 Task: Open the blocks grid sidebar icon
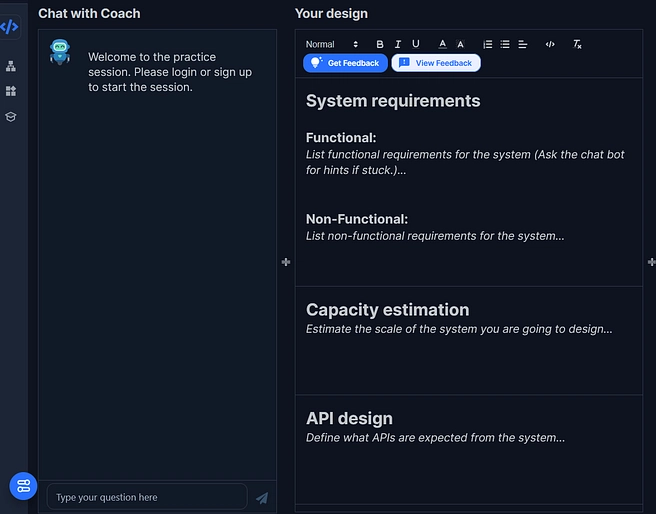(11, 91)
